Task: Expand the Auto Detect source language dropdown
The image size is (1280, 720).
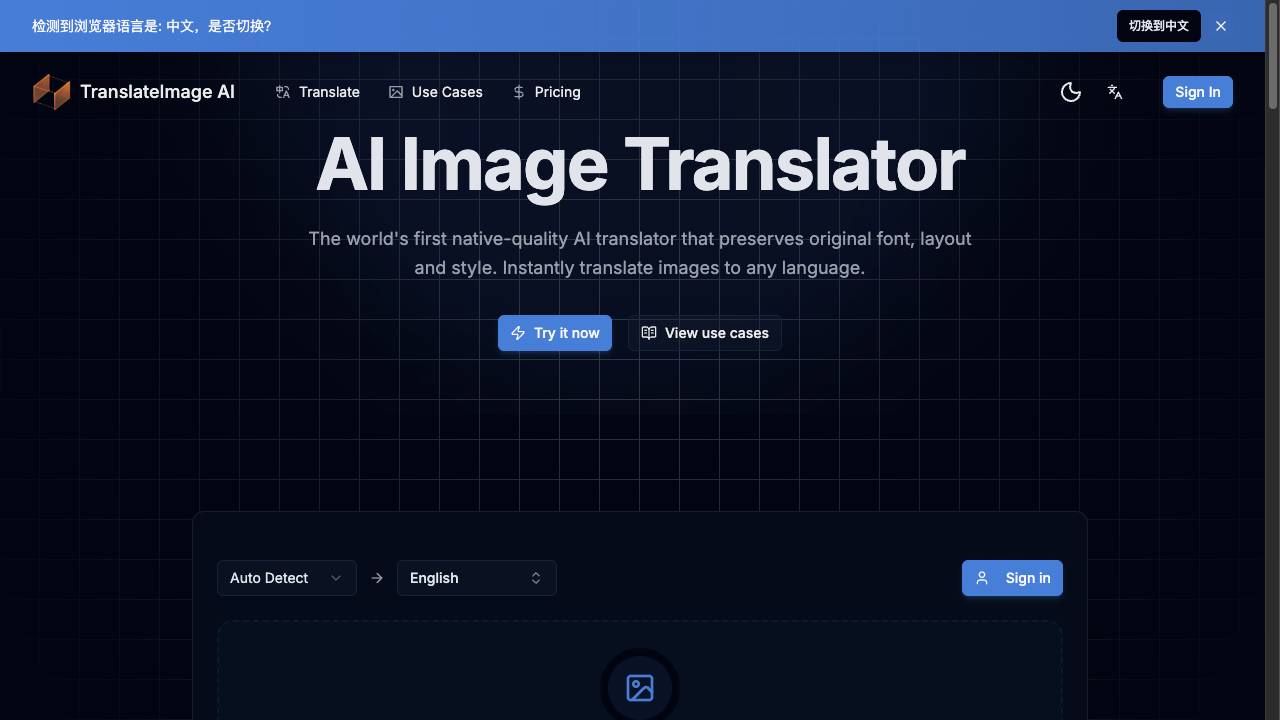Action: click(x=287, y=578)
